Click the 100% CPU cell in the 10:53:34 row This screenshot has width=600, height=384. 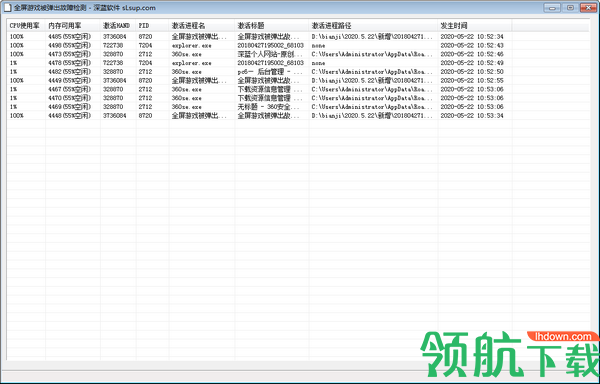coord(16,116)
